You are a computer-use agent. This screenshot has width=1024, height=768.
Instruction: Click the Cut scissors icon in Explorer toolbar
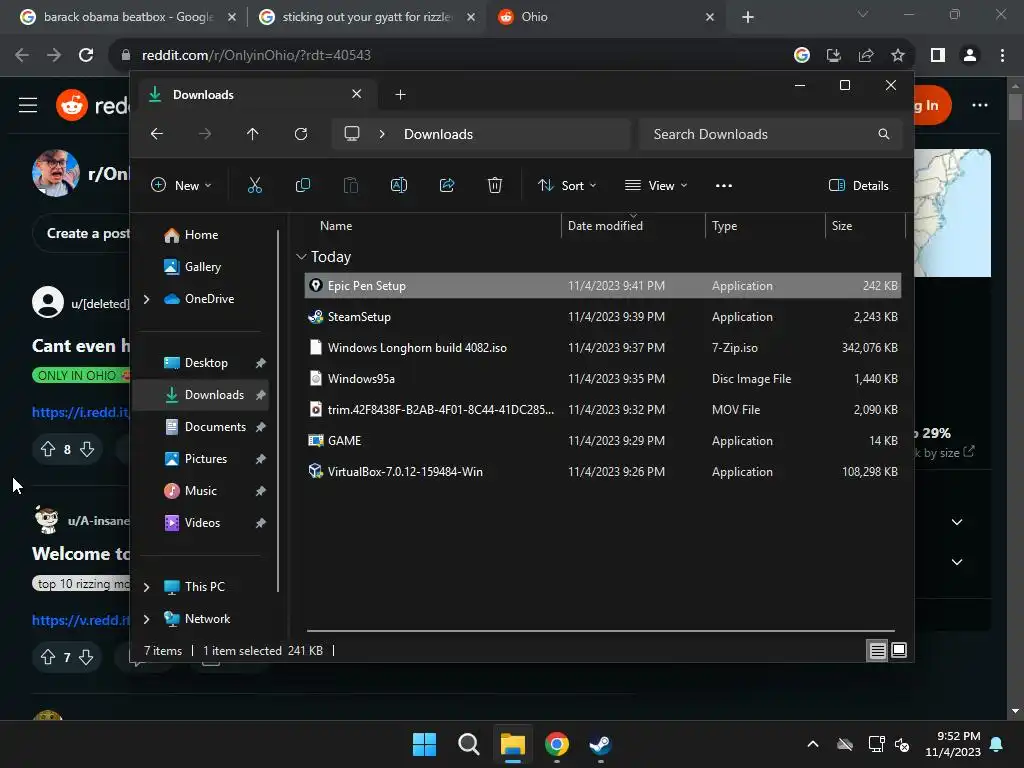coord(255,185)
